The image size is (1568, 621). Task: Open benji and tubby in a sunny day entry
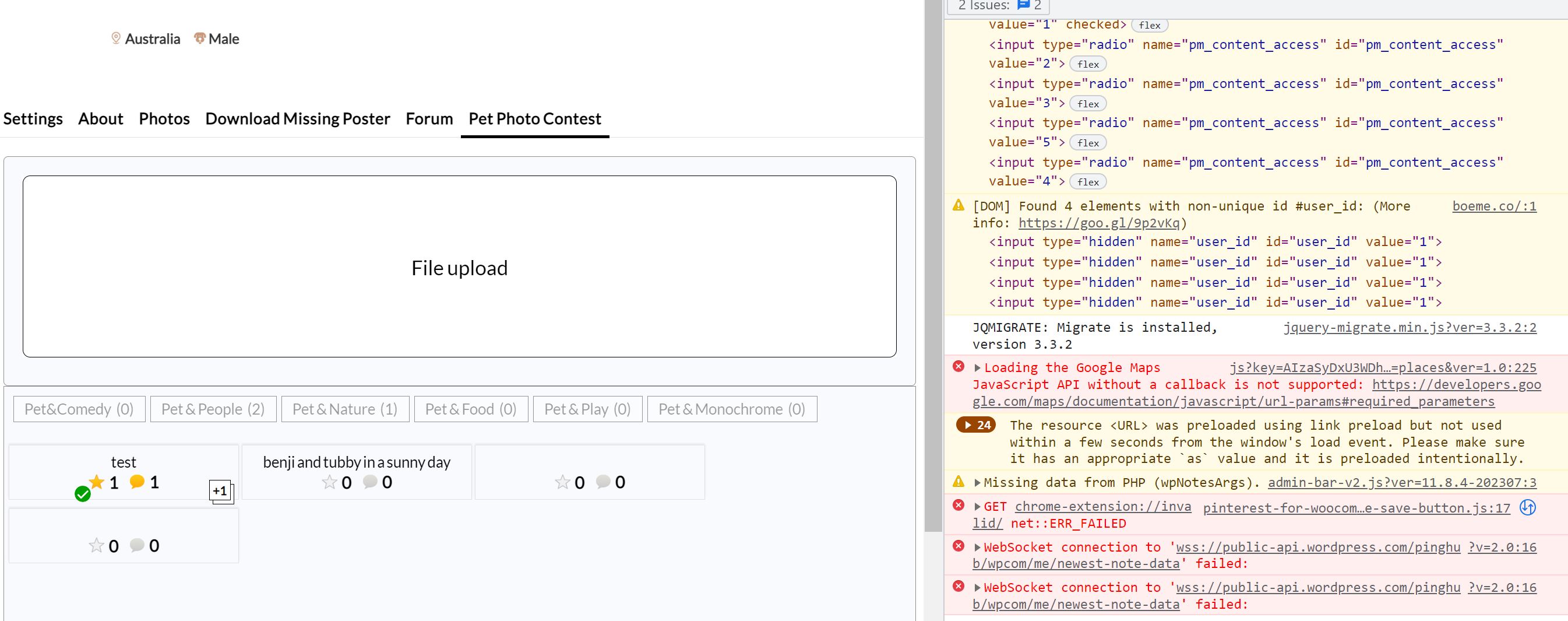click(357, 472)
